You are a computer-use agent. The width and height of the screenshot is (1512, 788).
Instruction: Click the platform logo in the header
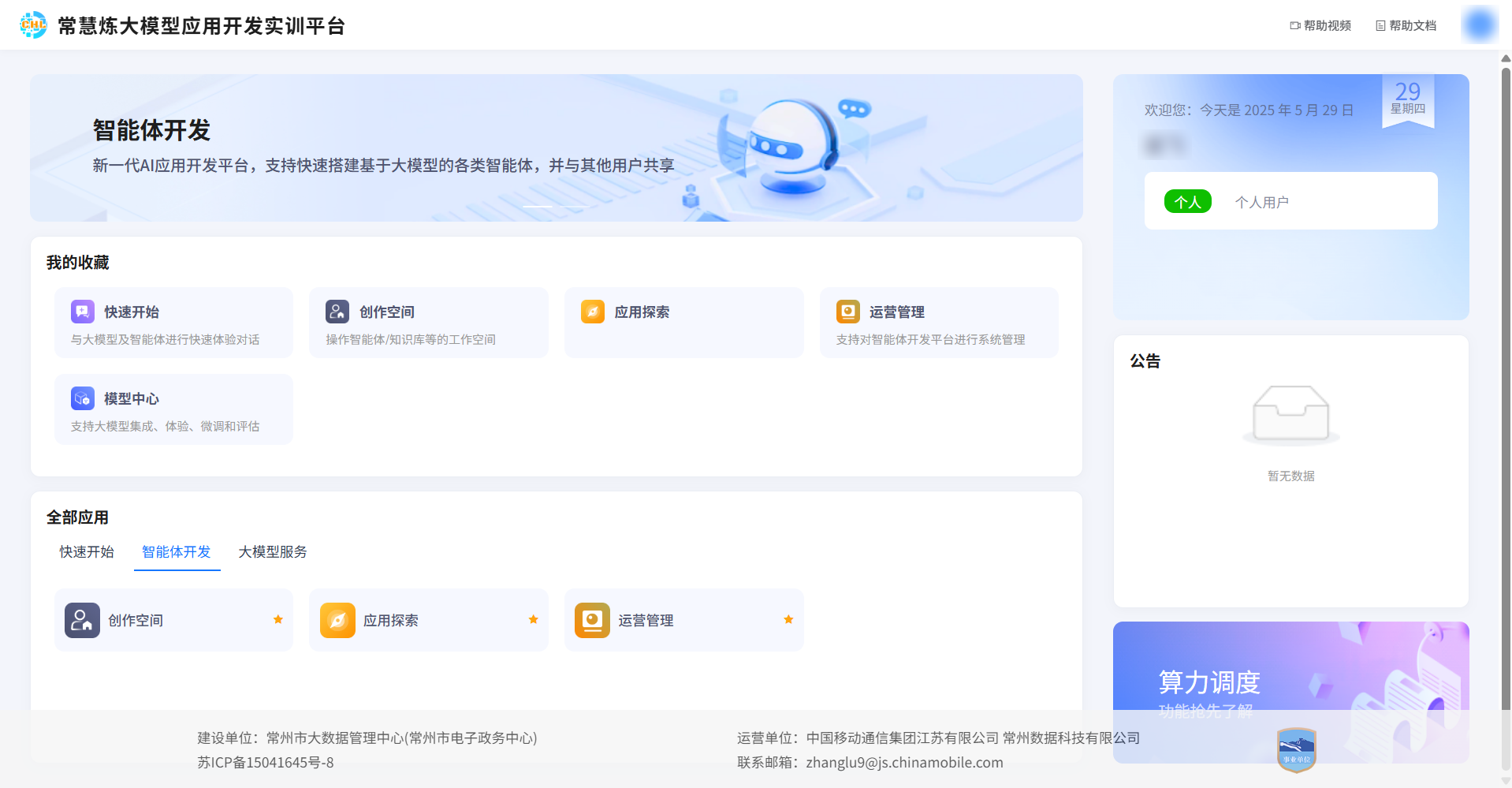pos(33,25)
